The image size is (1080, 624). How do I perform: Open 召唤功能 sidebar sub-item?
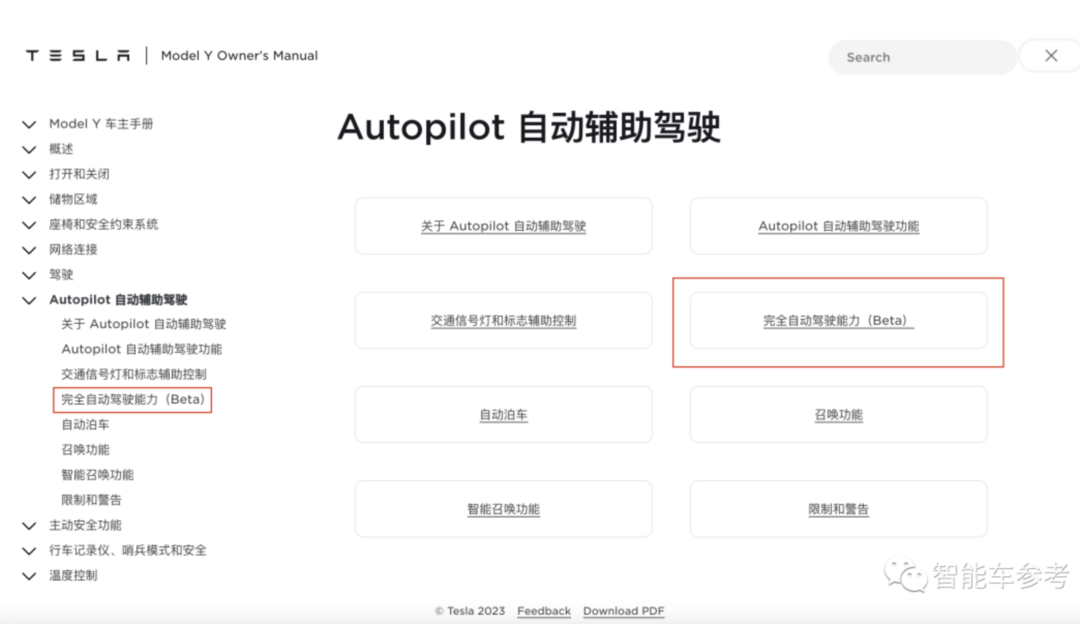click(x=85, y=450)
